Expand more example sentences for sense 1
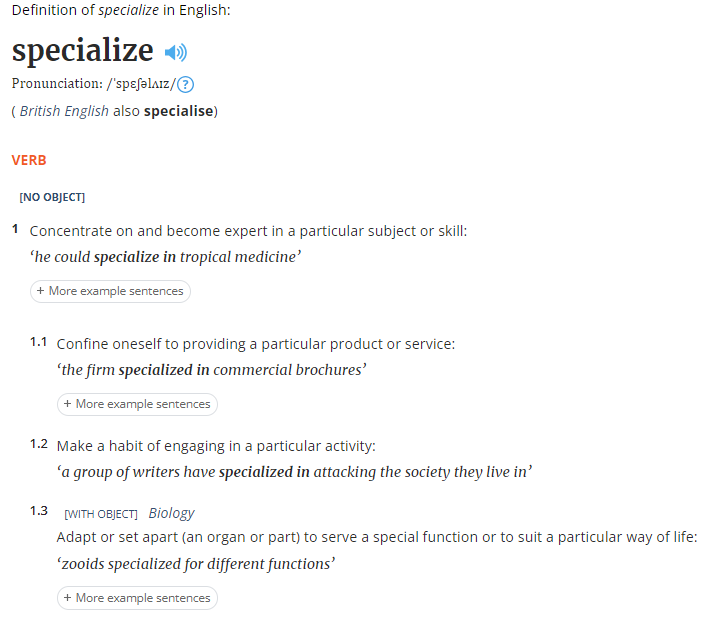Image resolution: width=709 pixels, height=629 pixels. click(110, 291)
